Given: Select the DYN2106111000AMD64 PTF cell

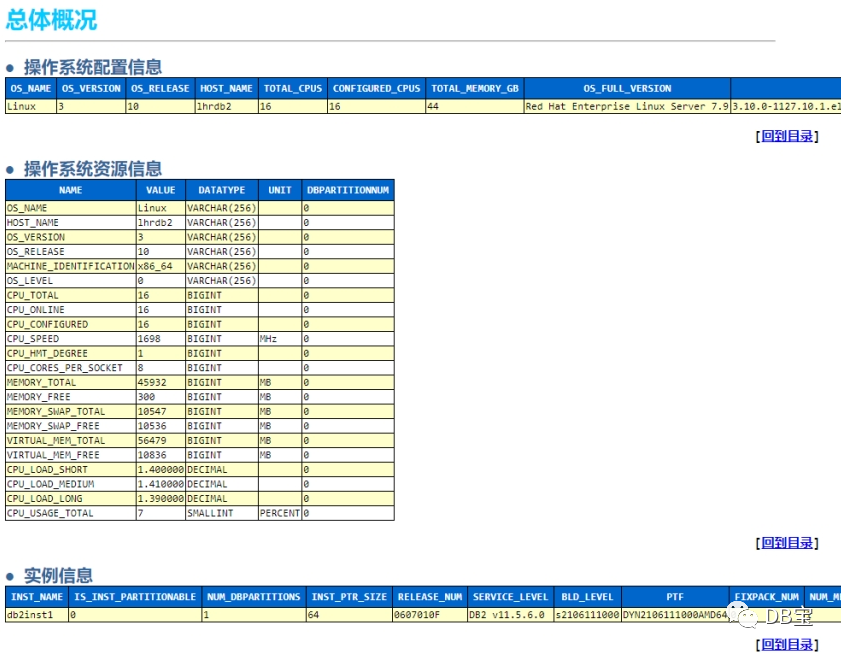Looking at the screenshot, I should click(x=675, y=615).
